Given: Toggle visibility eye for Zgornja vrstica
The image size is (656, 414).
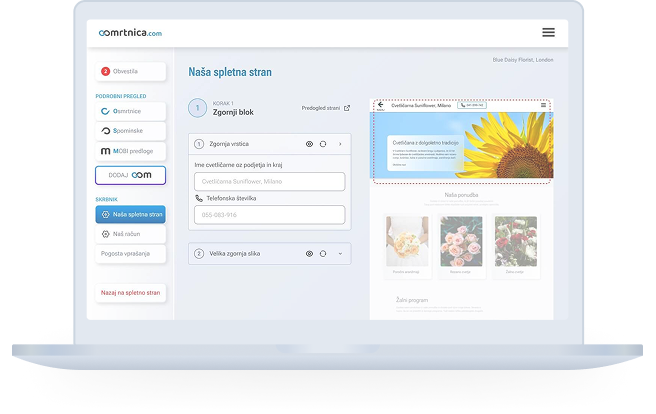Looking at the screenshot, I should (309, 144).
